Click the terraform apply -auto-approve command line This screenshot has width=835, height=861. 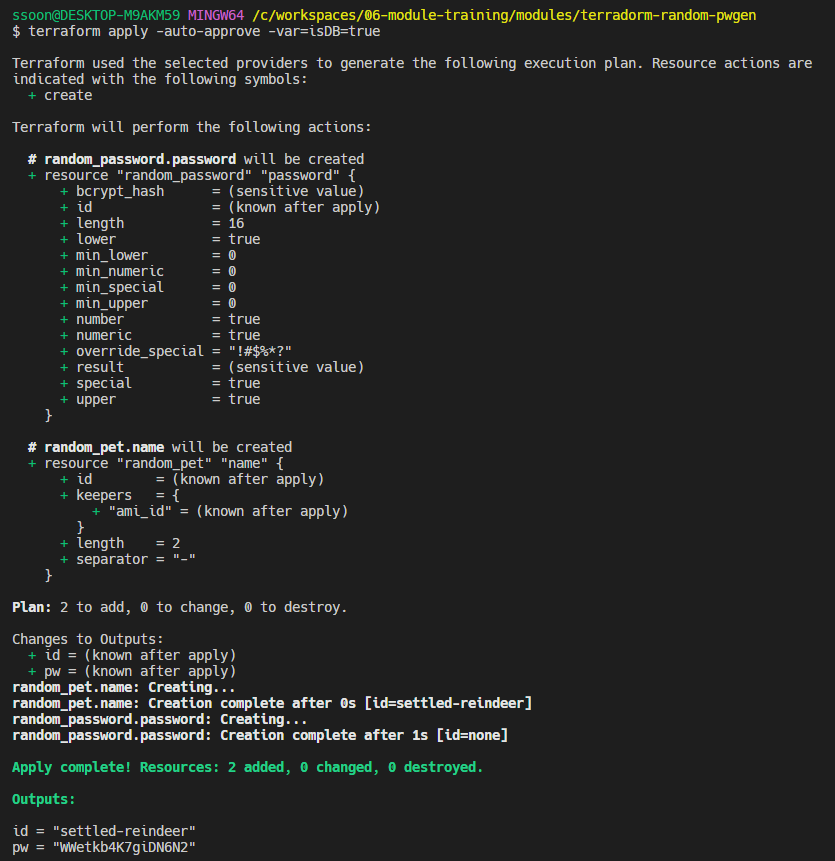[196, 31]
